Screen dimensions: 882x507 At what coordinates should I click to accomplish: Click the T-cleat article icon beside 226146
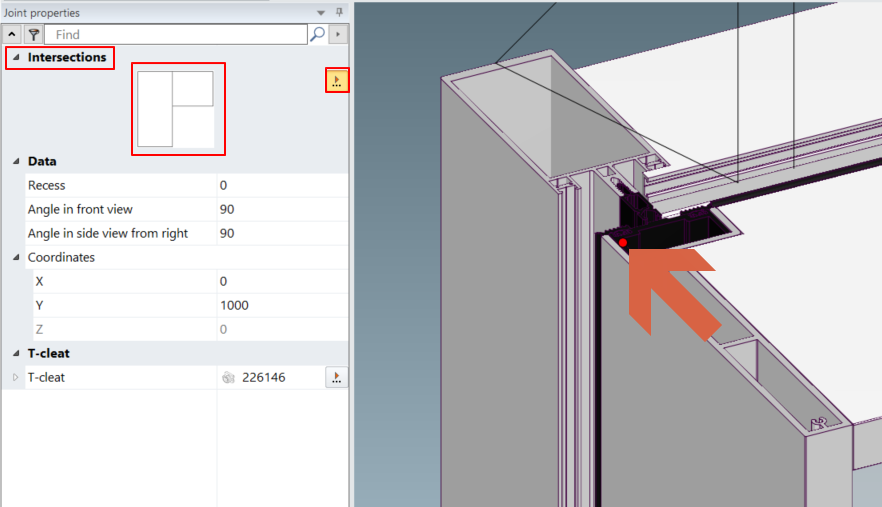[x=228, y=377]
